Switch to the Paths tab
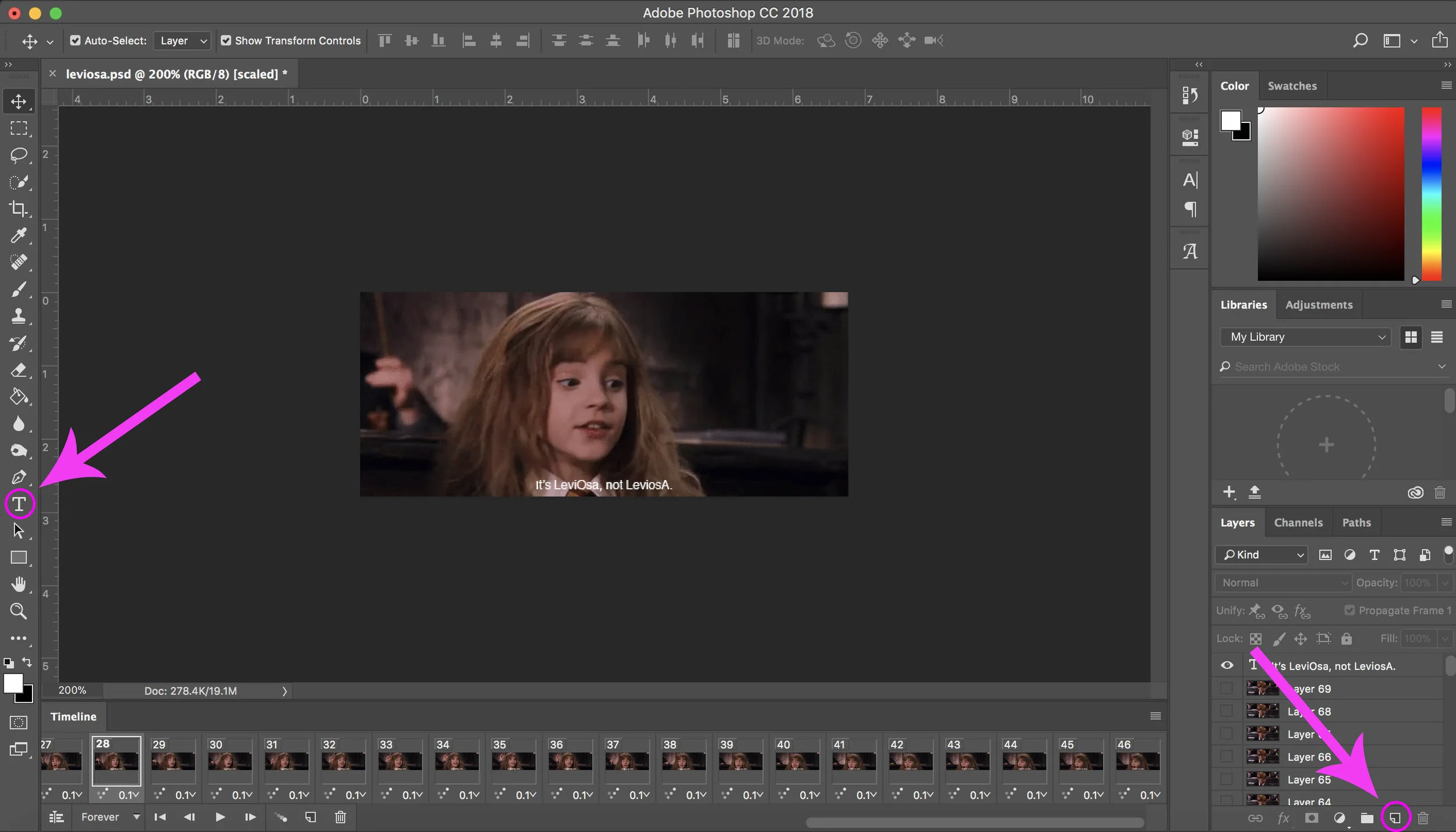 coord(1356,523)
